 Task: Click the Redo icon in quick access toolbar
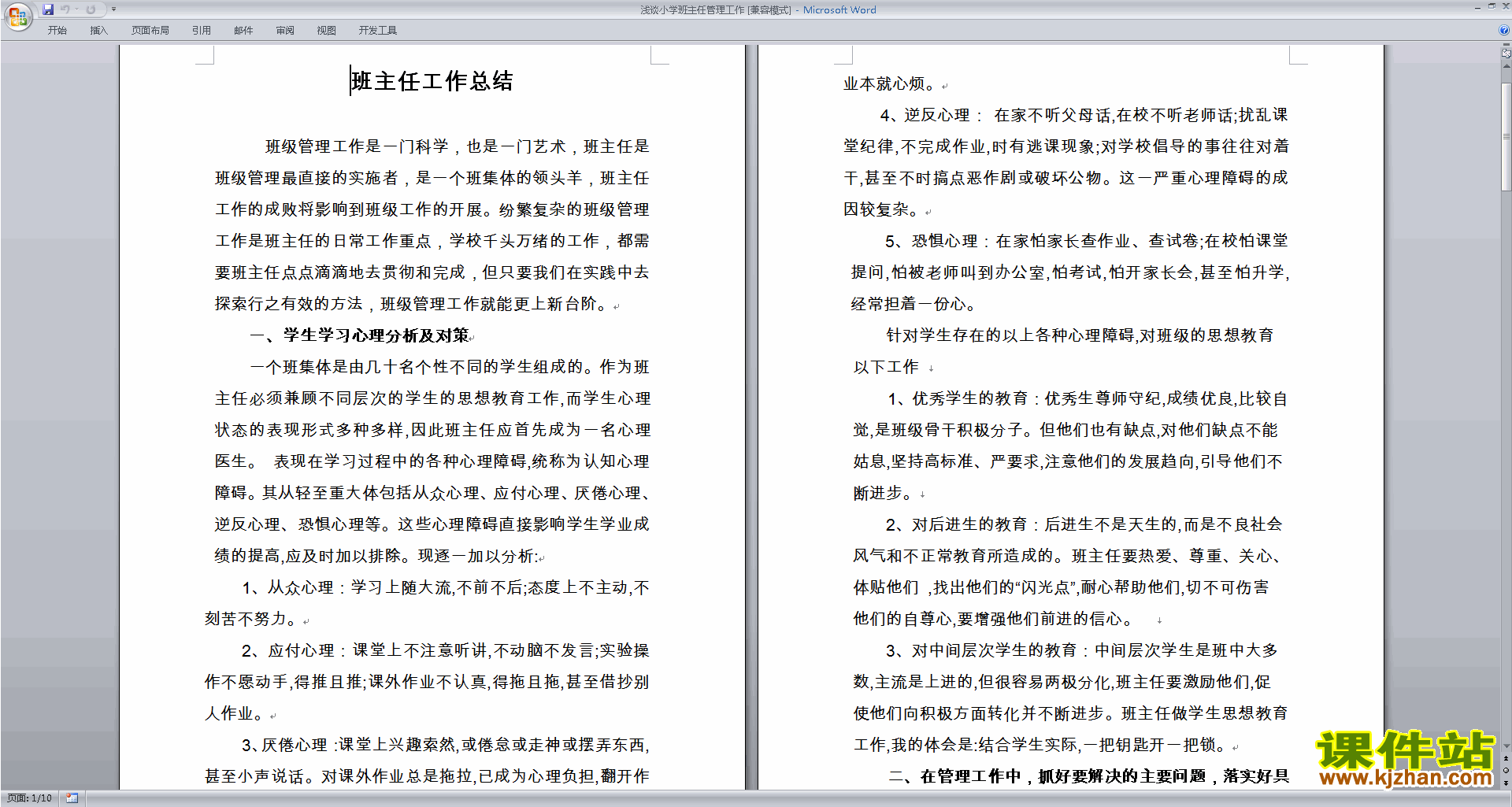point(91,9)
